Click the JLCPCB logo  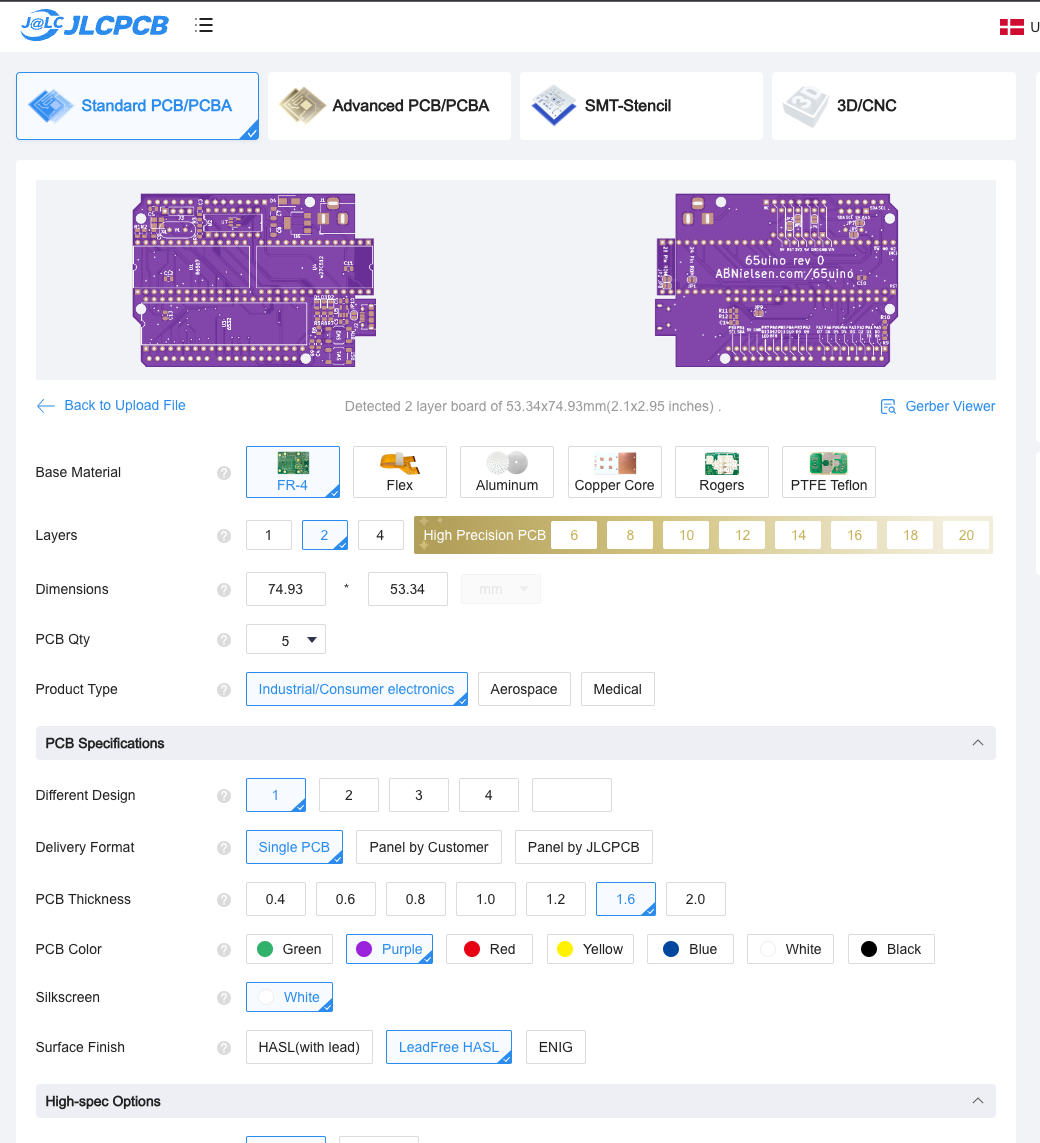(95, 25)
